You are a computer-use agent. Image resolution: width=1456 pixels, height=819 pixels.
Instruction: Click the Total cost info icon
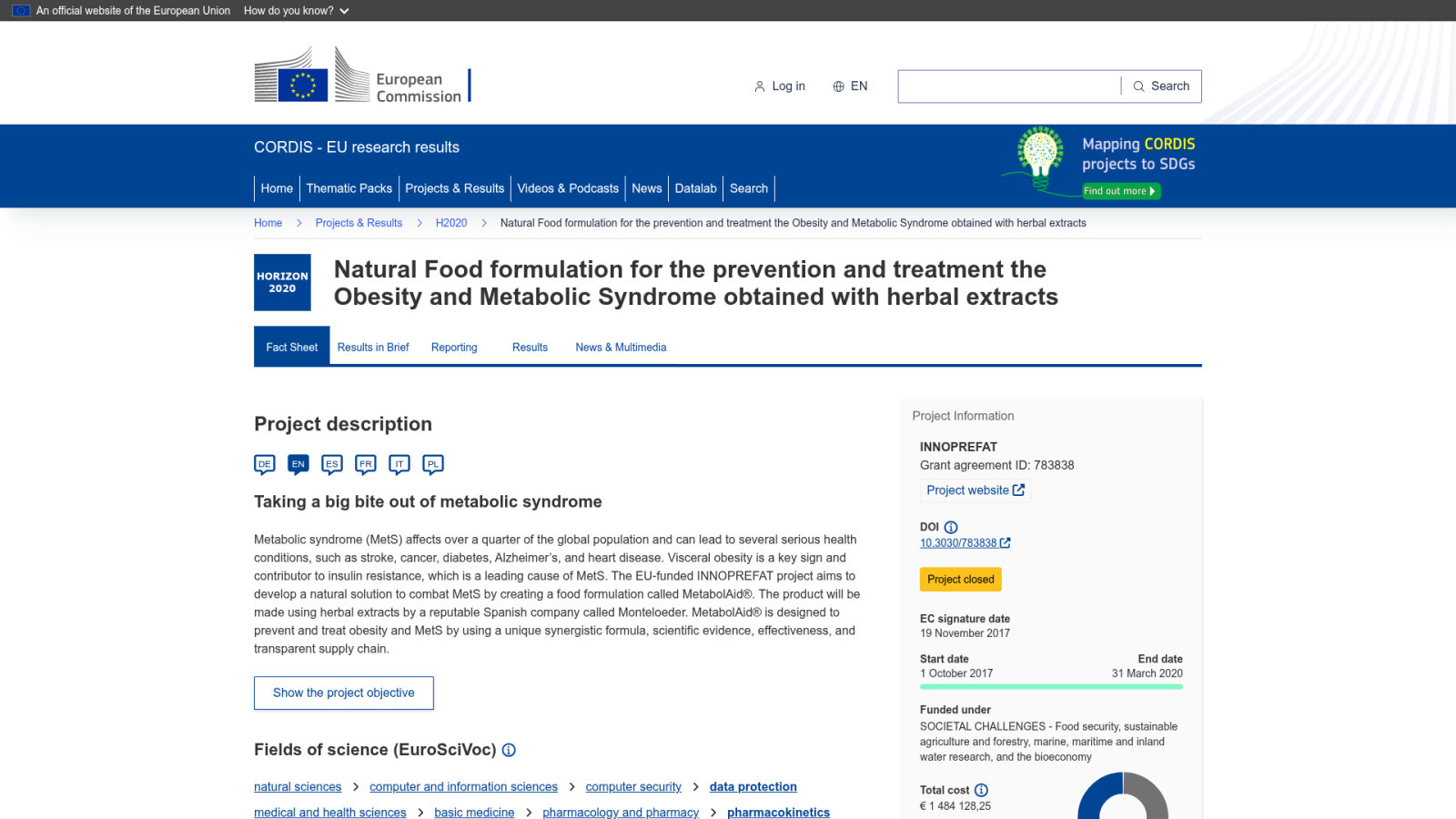(981, 790)
